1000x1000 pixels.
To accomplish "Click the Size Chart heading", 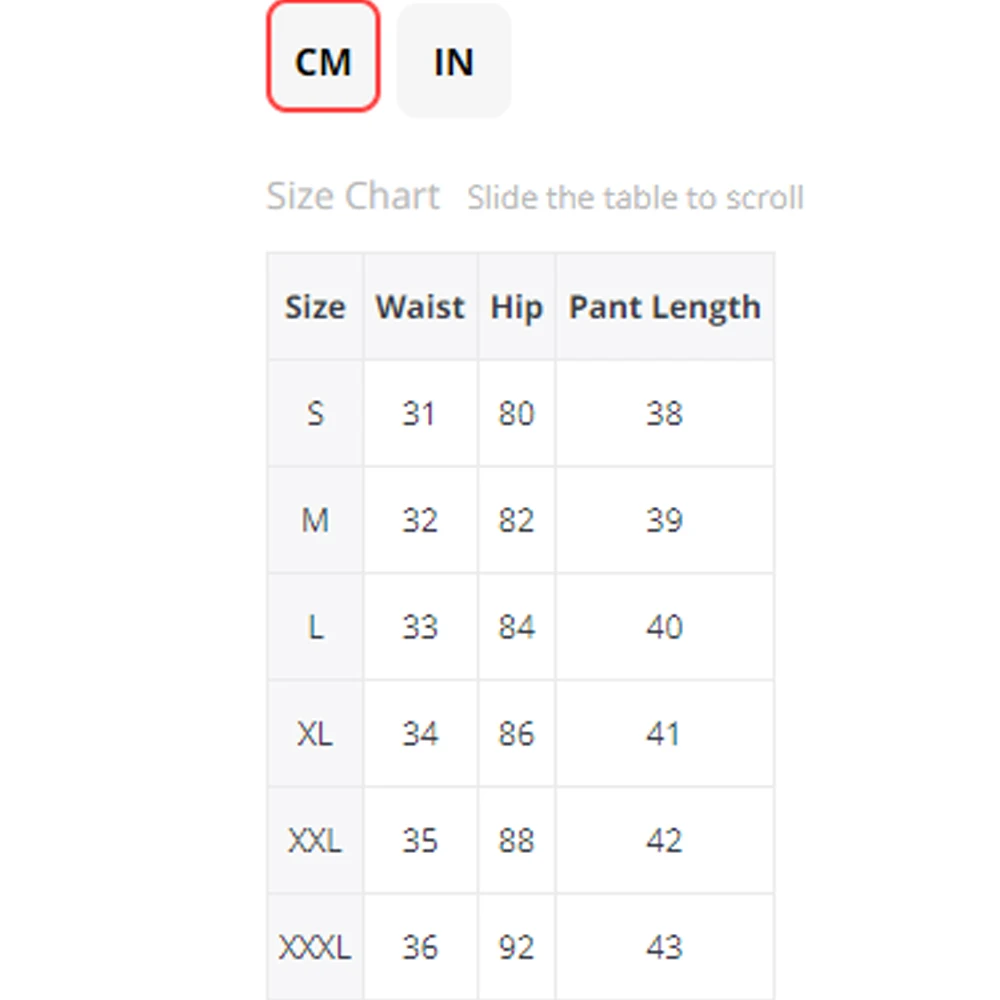I will pyautogui.click(x=353, y=196).
